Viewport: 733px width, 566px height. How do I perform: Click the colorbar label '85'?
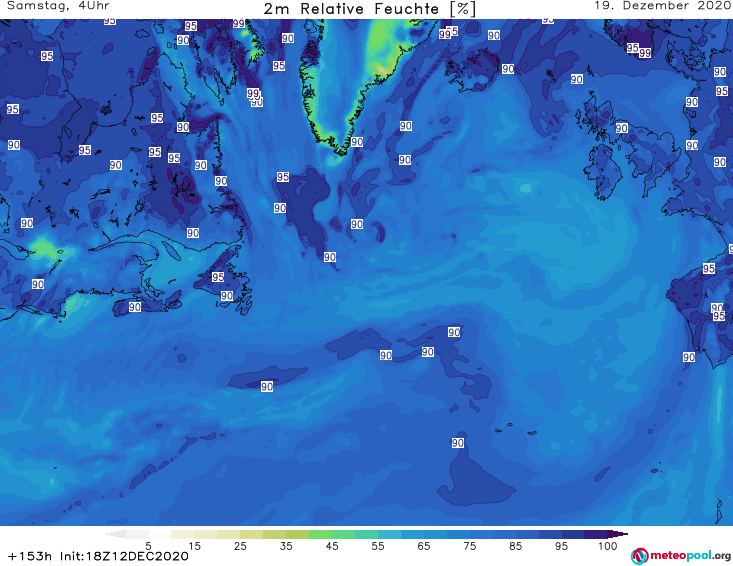coord(516,546)
